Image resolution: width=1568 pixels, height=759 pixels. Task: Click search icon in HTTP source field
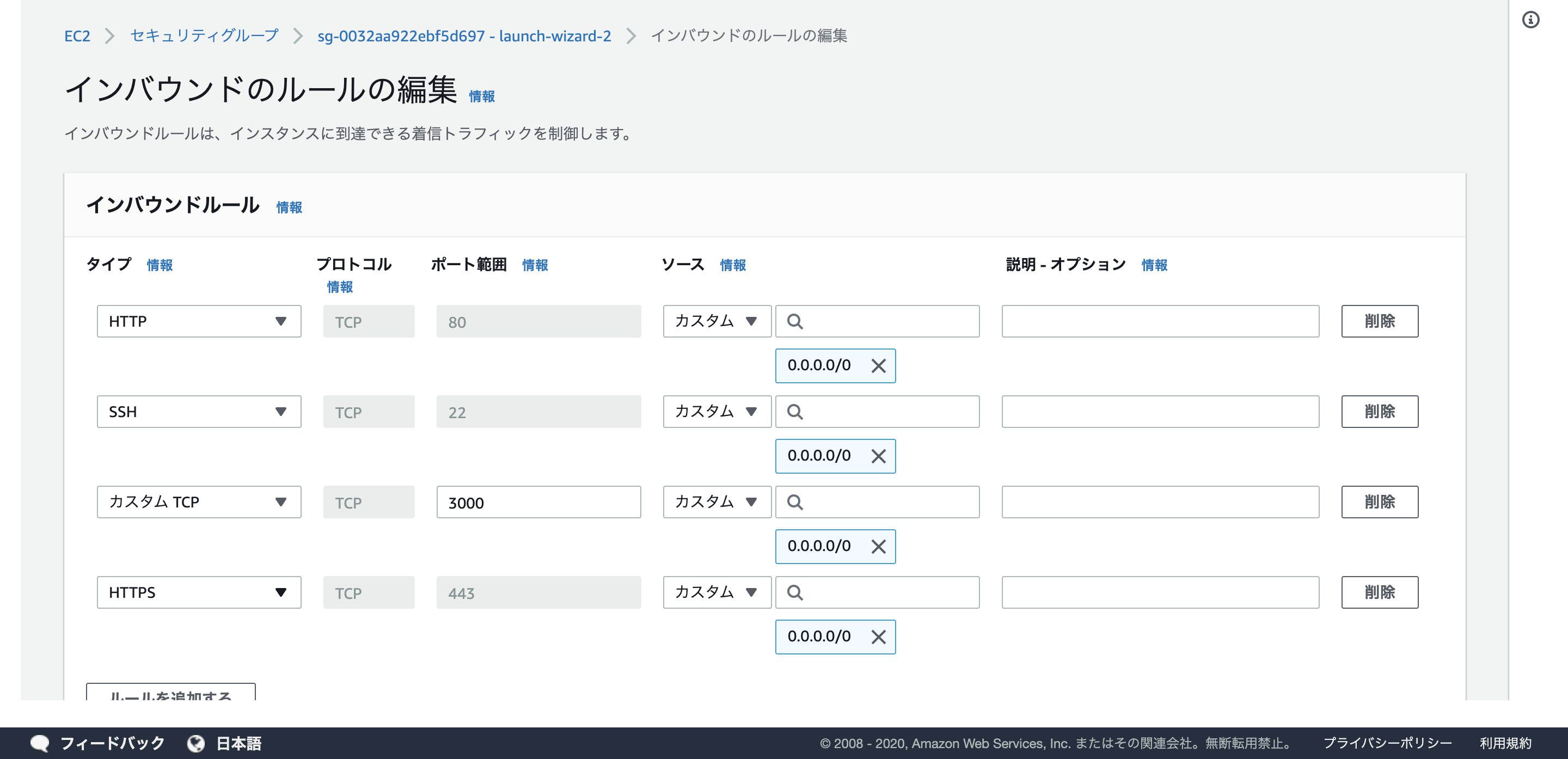point(794,321)
